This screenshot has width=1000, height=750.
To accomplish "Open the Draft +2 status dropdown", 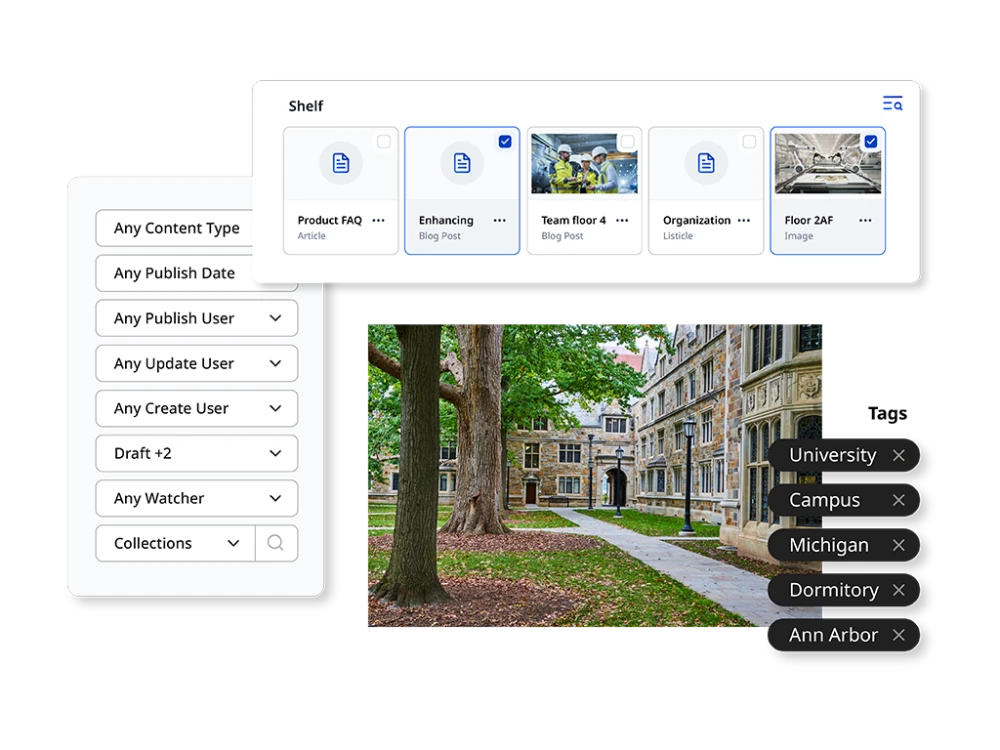I will 196,453.
